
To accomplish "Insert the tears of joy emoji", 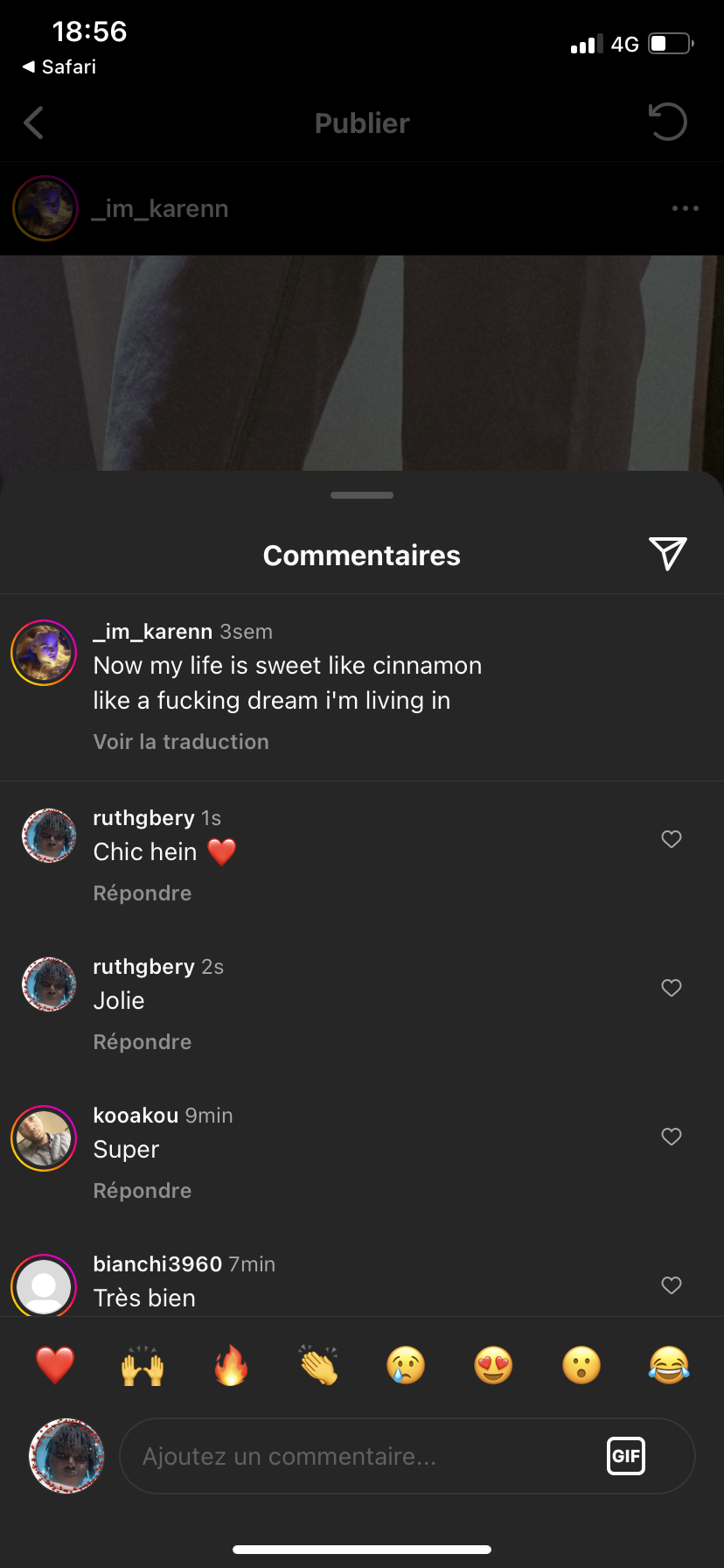I will 669,1365.
